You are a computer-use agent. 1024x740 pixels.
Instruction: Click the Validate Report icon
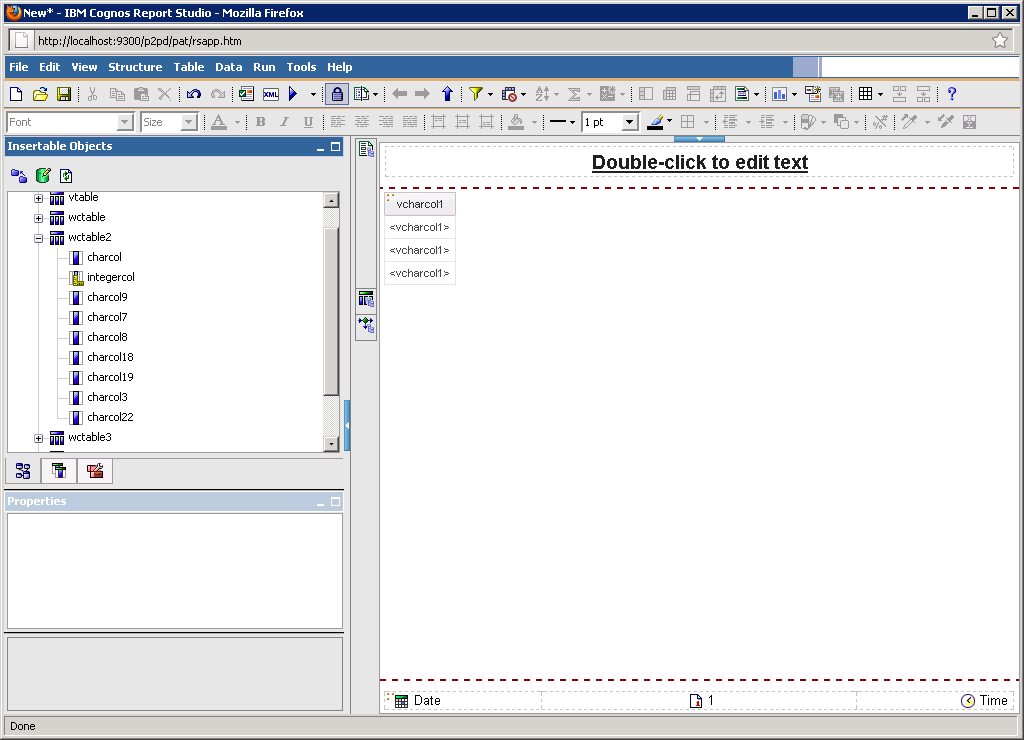(246, 94)
